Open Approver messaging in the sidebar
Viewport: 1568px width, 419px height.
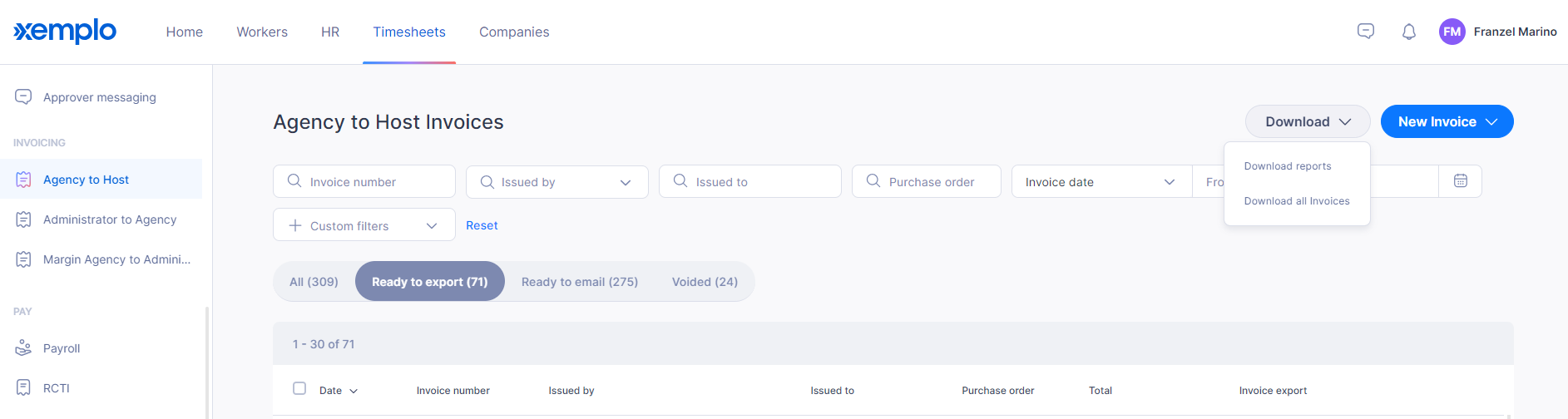coord(100,97)
